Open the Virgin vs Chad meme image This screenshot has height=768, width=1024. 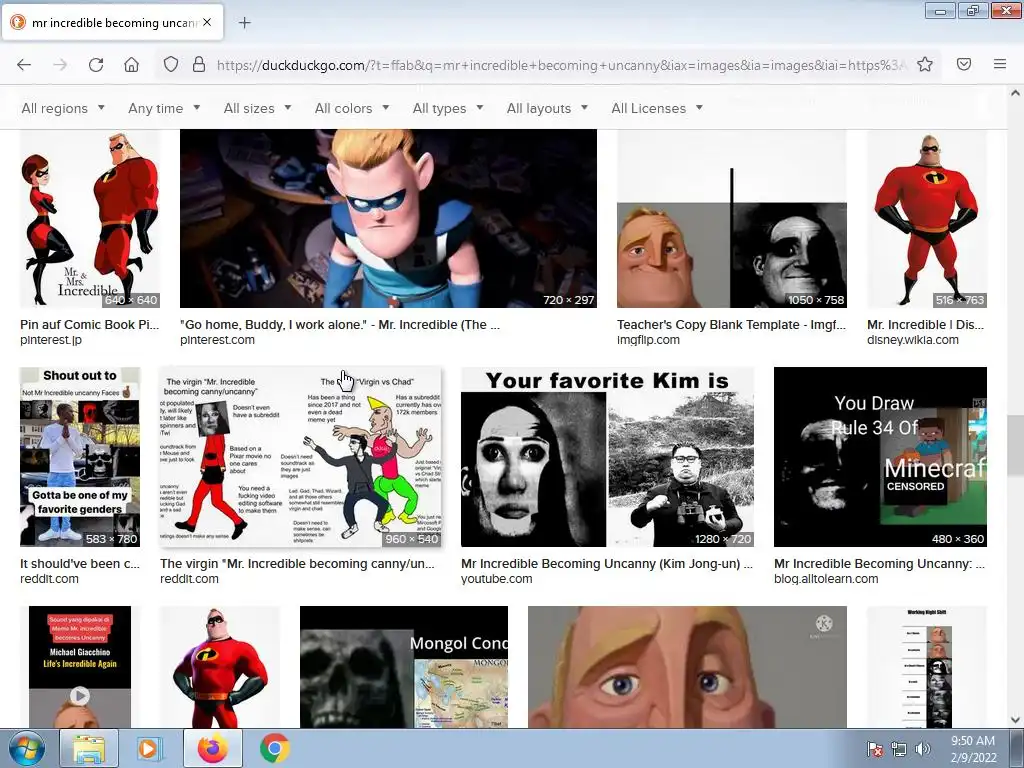[300, 456]
